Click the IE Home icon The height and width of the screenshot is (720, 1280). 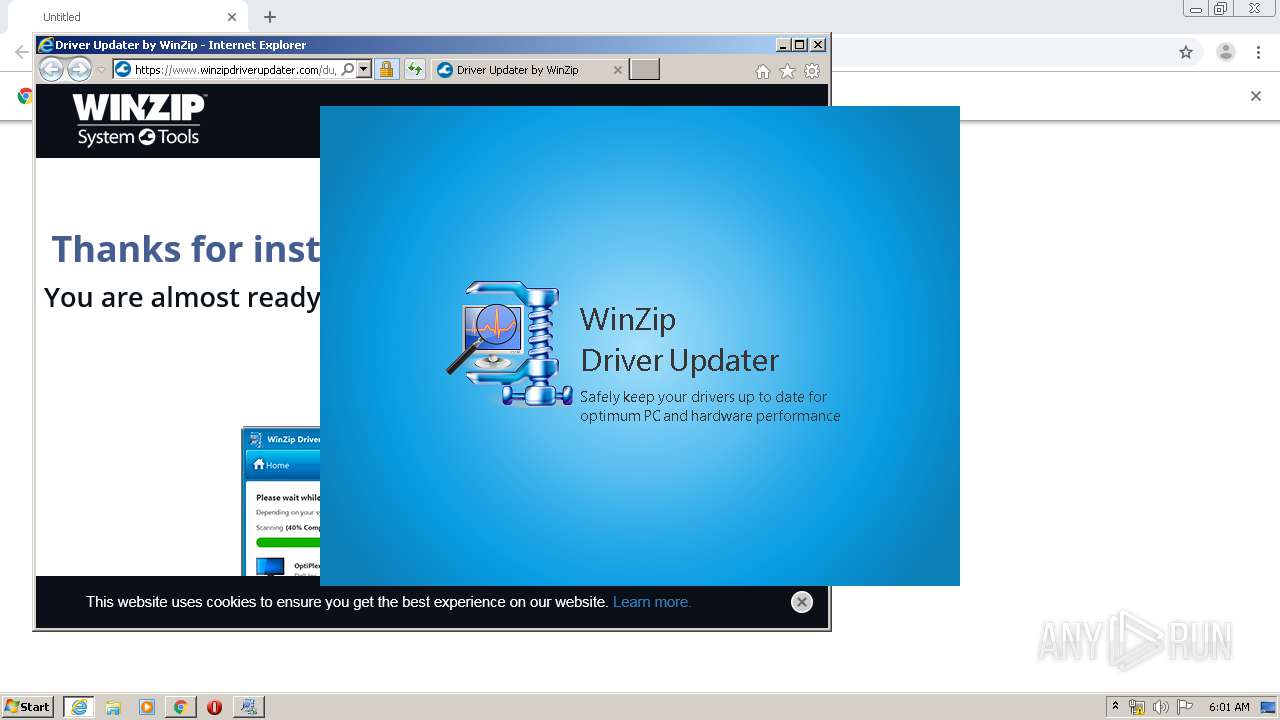[763, 71]
